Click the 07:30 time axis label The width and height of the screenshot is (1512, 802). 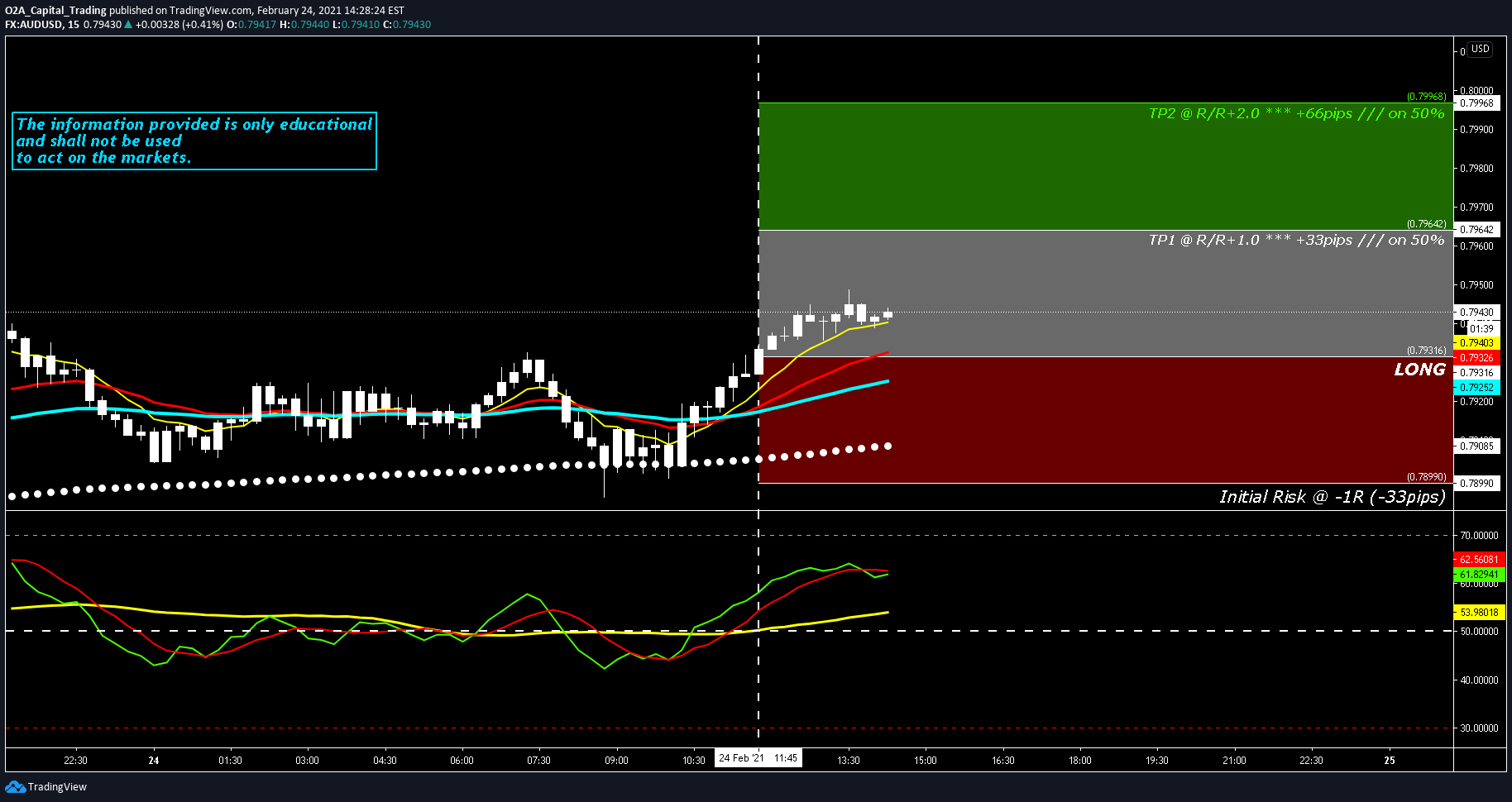538,761
